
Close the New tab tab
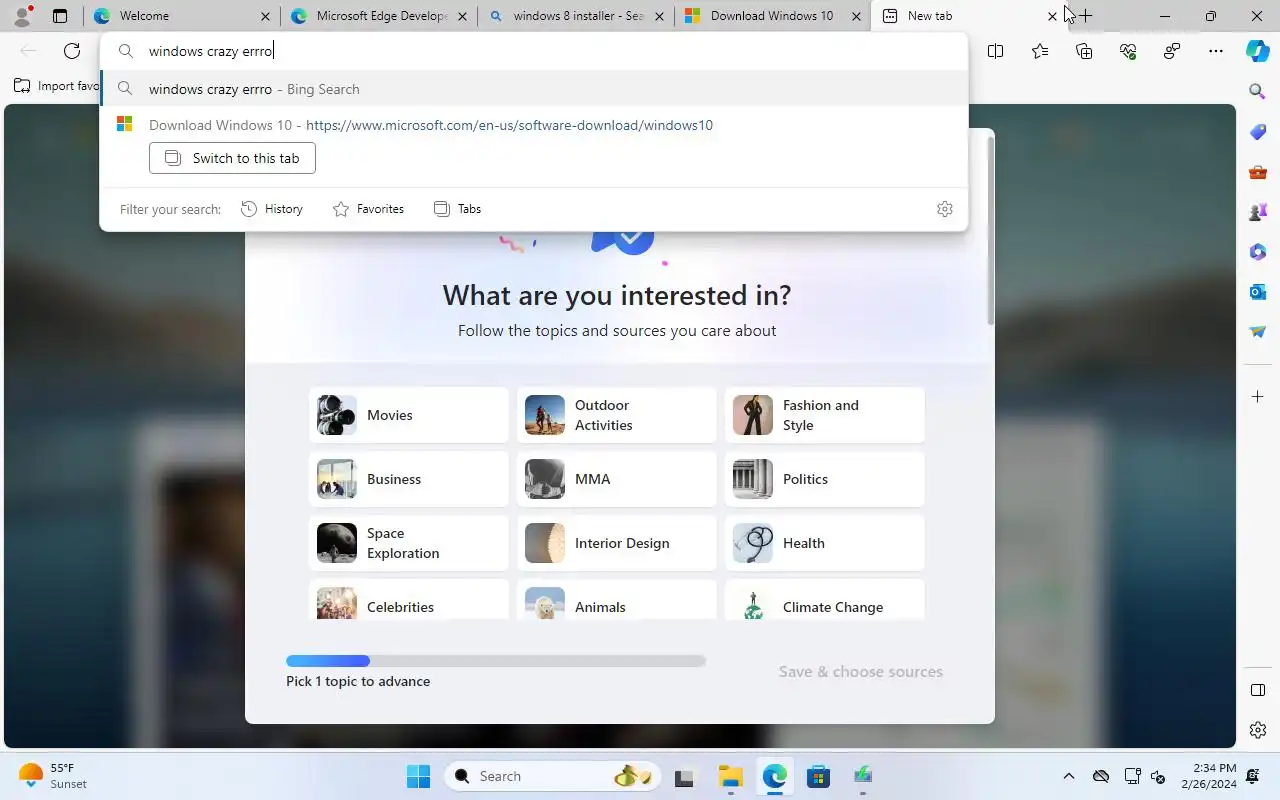[1052, 16]
